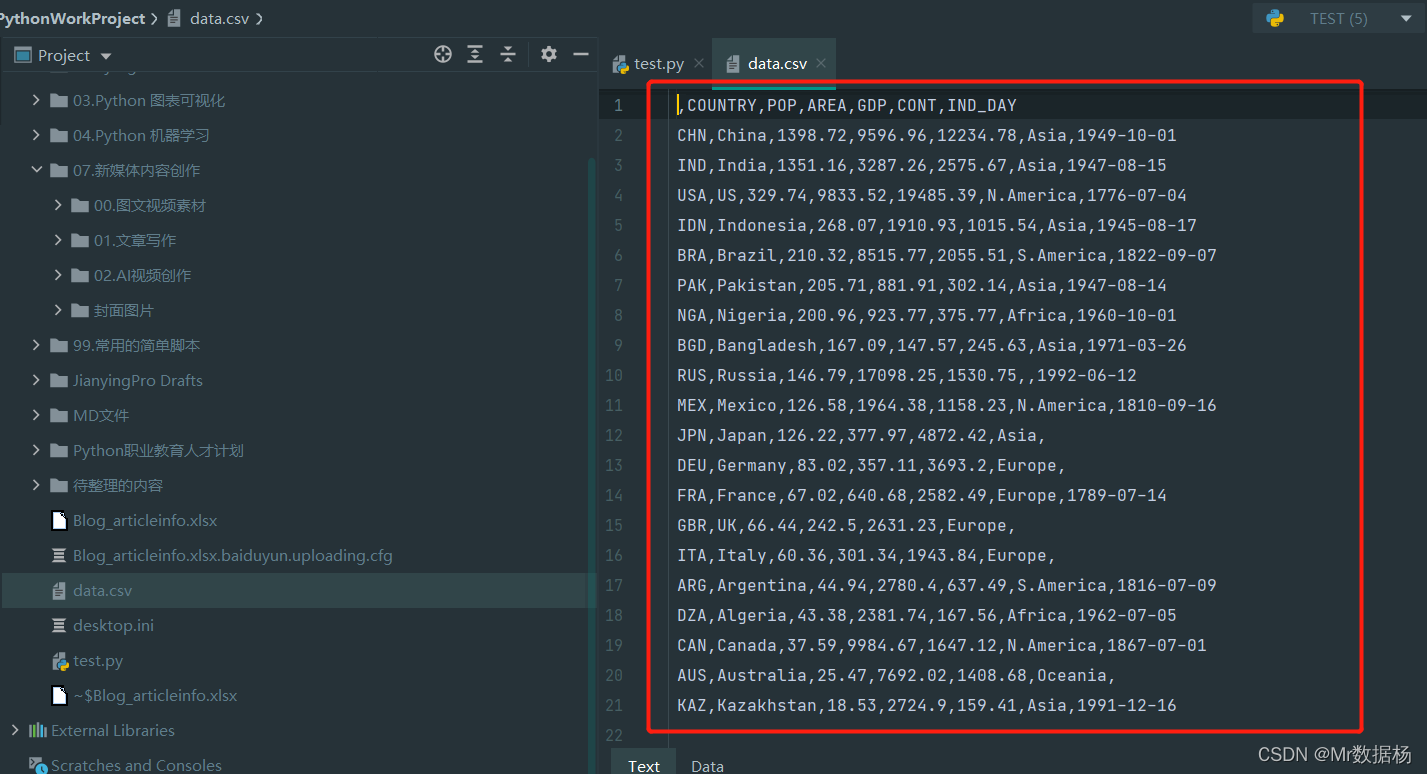Click the GBR,UK row in editor

coord(846,525)
